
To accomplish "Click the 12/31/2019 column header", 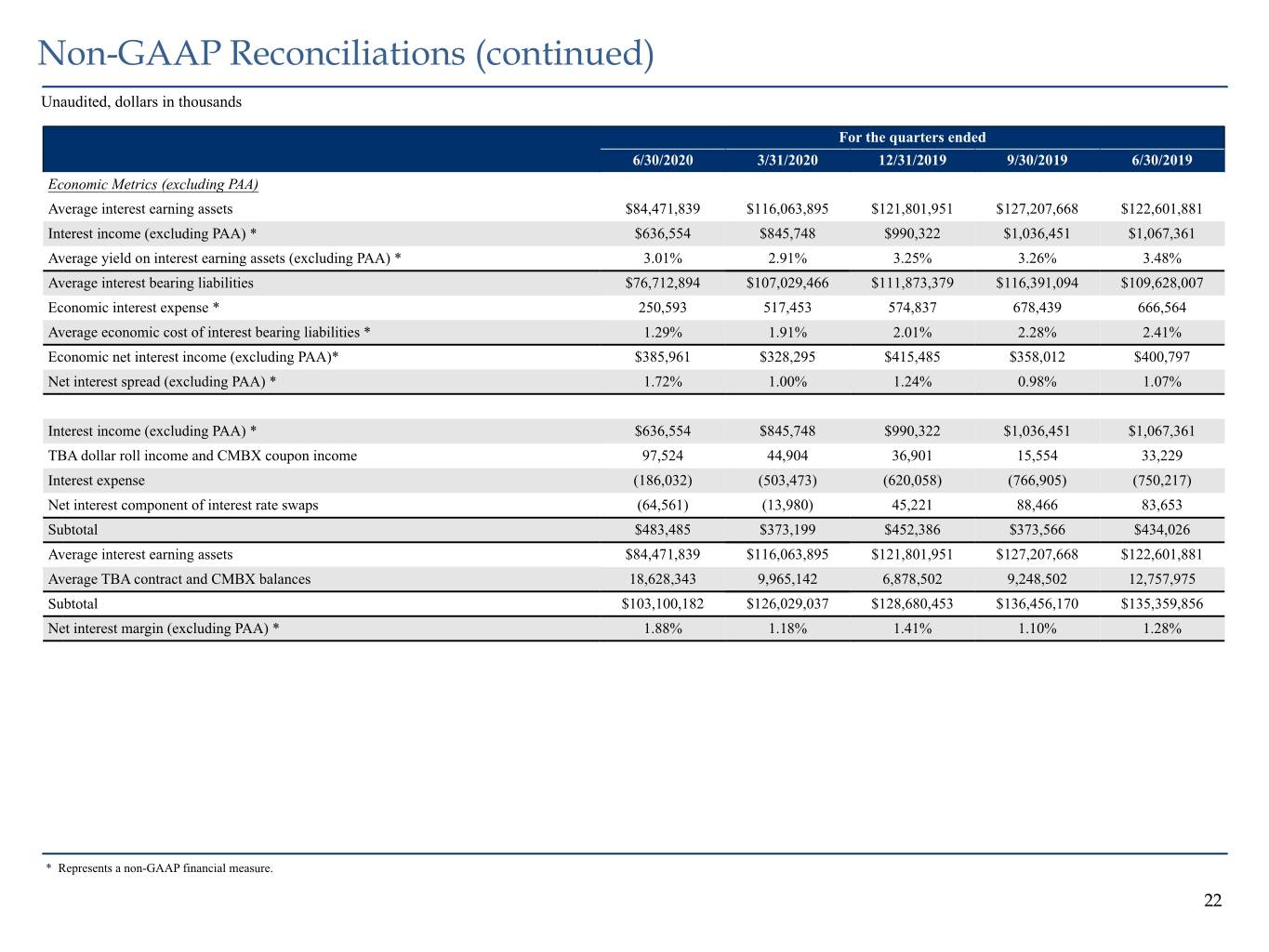I will 912,160.
